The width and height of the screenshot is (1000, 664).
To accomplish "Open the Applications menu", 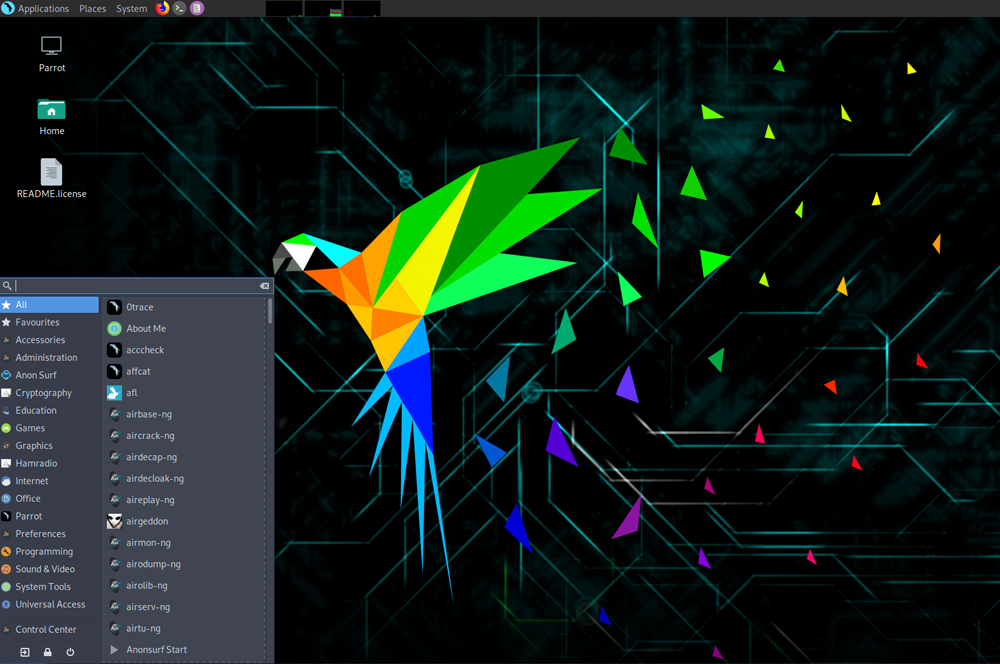I will coord(43,8).
